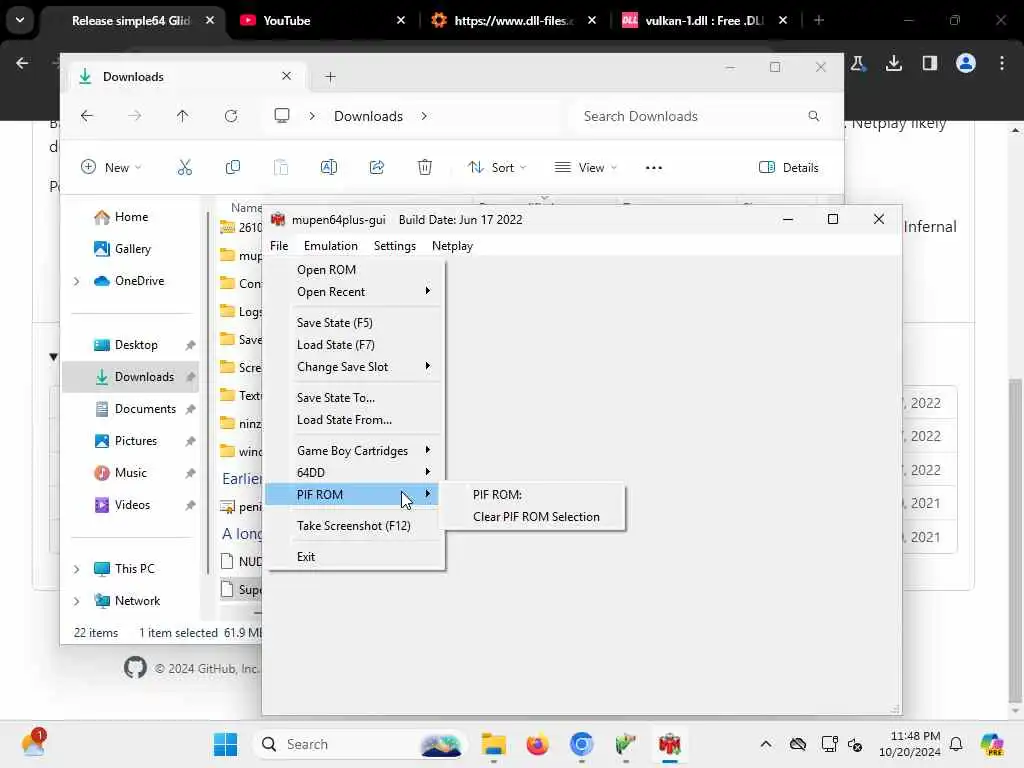
Task: Expand the Open Recent submenu
Action: (356, 292)
